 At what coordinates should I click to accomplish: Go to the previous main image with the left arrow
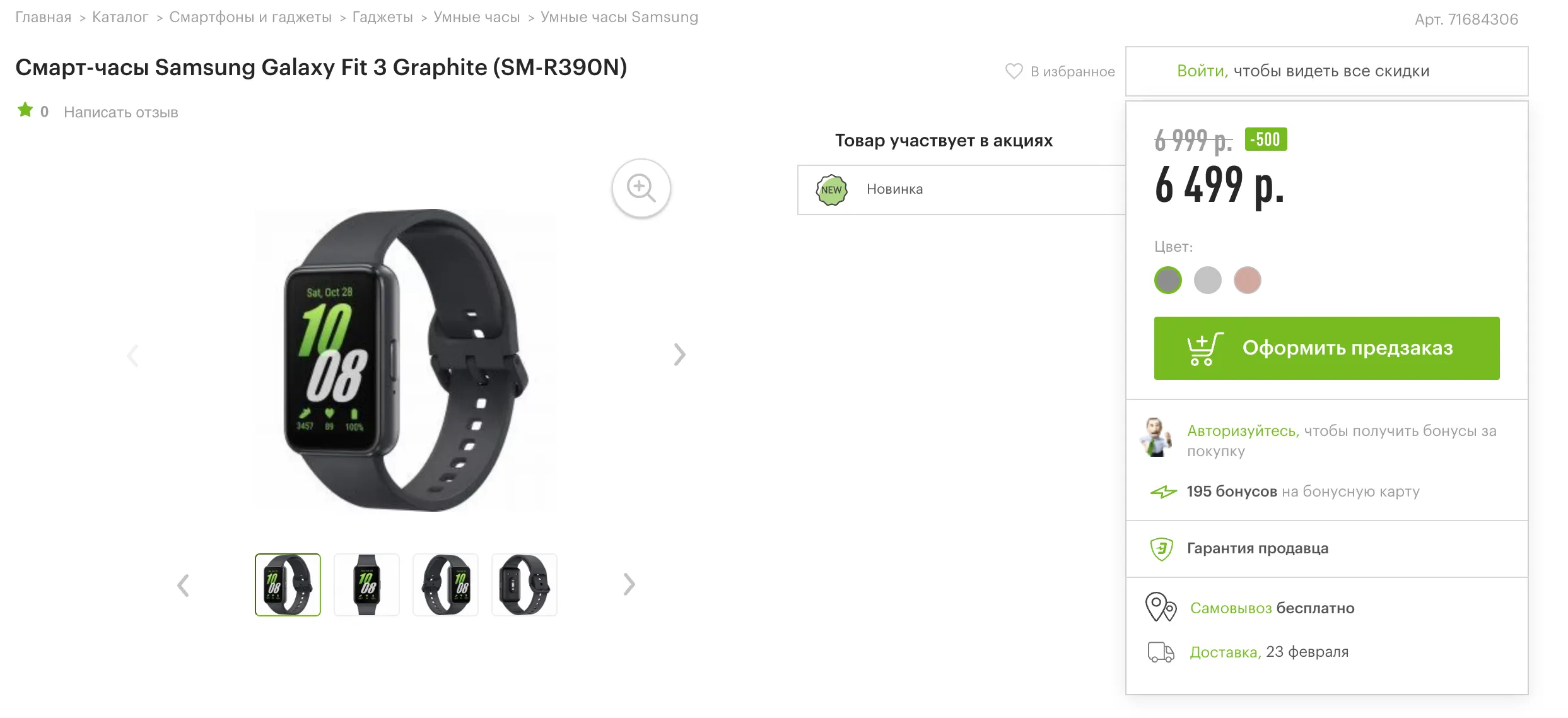coord(132,355)
